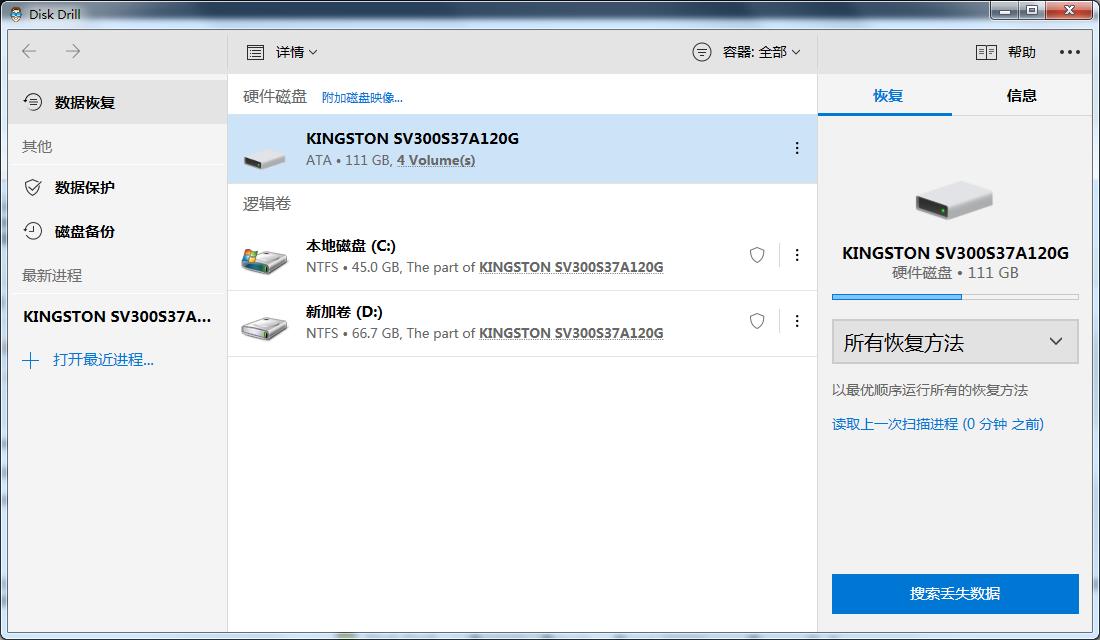Click the 数据恢复 sidebar icon
1100x640 pixels.
click(32, 102)
